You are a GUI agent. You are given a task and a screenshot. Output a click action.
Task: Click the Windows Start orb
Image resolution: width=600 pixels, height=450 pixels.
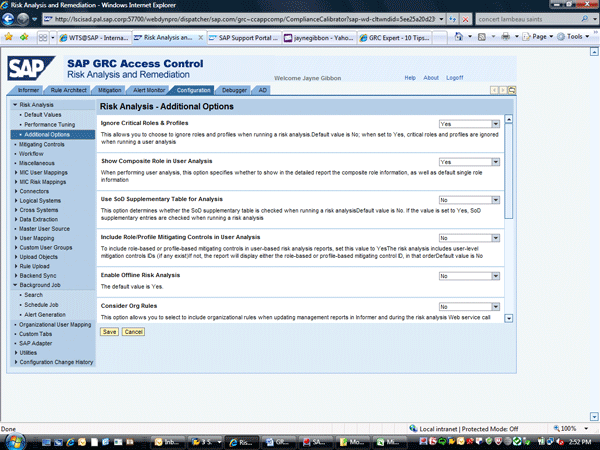[15, 442]
